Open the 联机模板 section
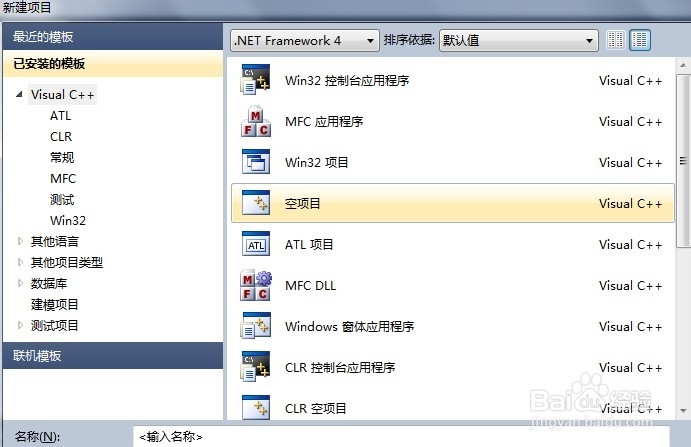691x447 pixels. click(x=113, y=355)
